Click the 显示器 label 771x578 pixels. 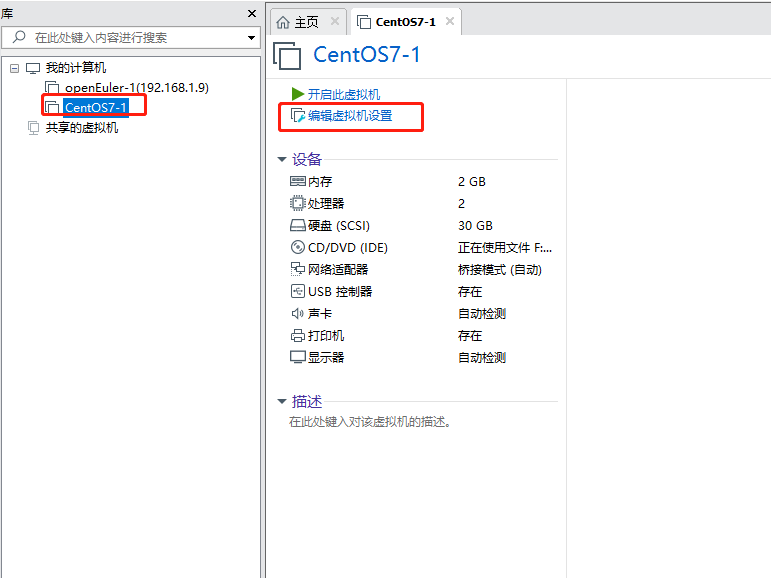pyautogui.click(x=326, y=357)
